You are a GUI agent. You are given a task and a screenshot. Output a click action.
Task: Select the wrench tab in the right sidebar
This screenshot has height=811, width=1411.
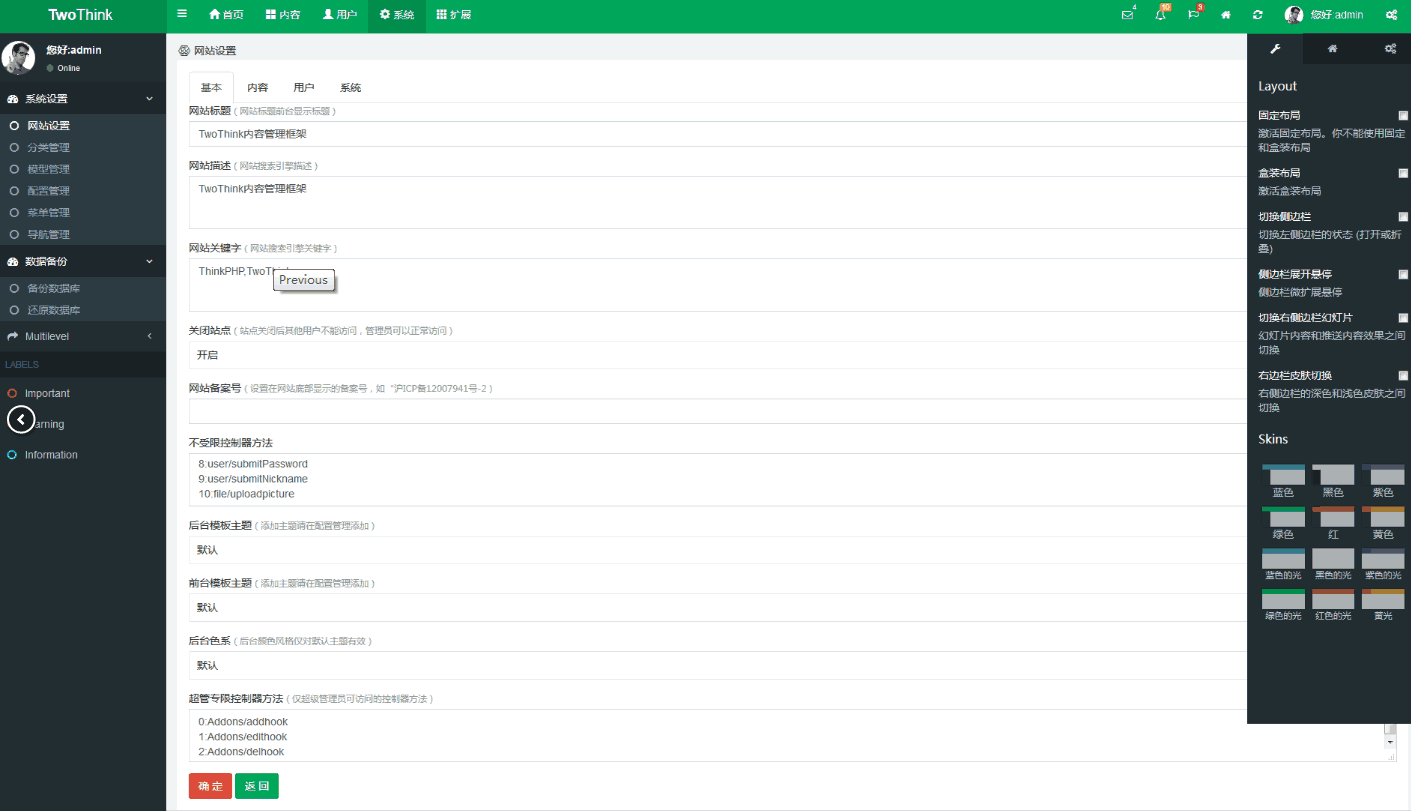(1274, 48)
